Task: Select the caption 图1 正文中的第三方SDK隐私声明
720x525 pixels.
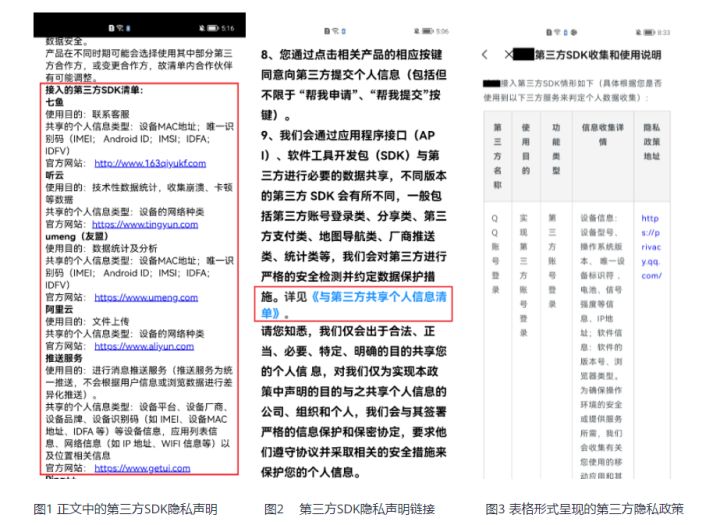Action: coord(125,509)
